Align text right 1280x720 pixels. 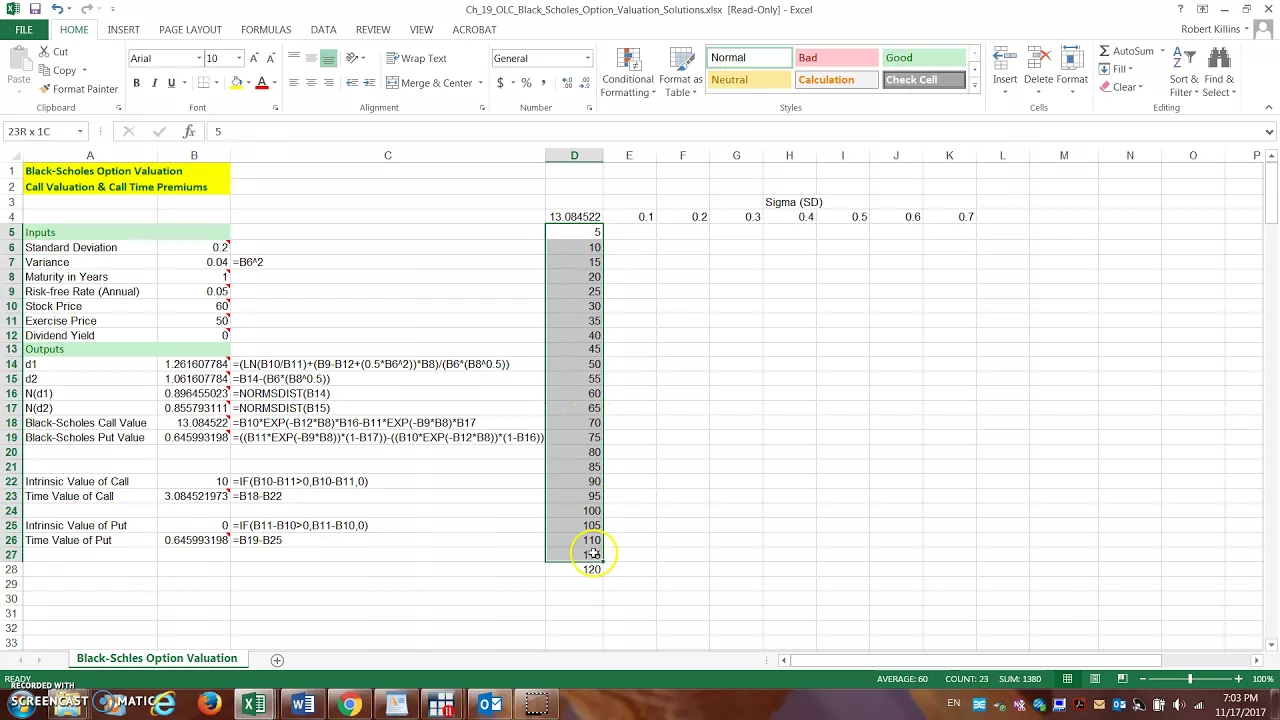[x=328, y=83]
